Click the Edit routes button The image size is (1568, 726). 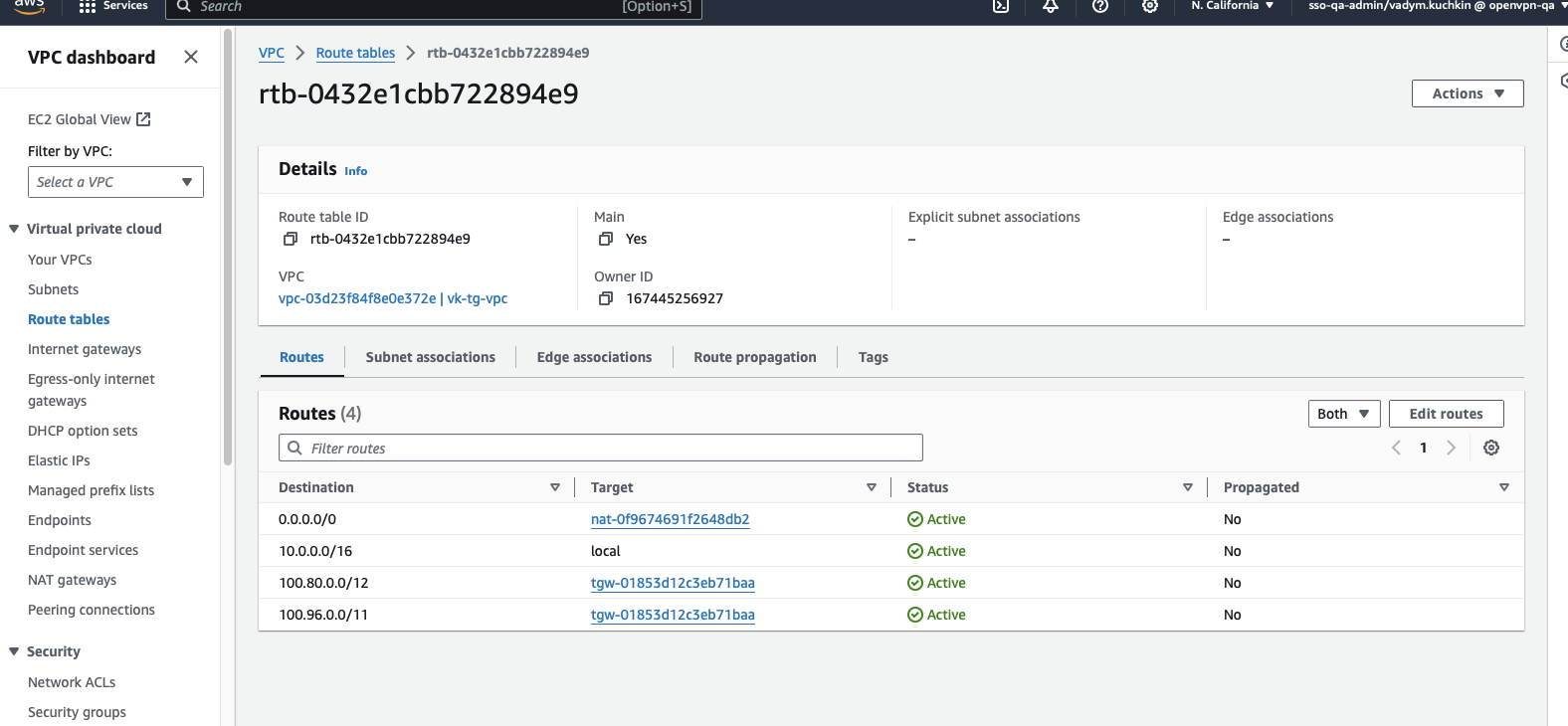[x=1446, y=414]
